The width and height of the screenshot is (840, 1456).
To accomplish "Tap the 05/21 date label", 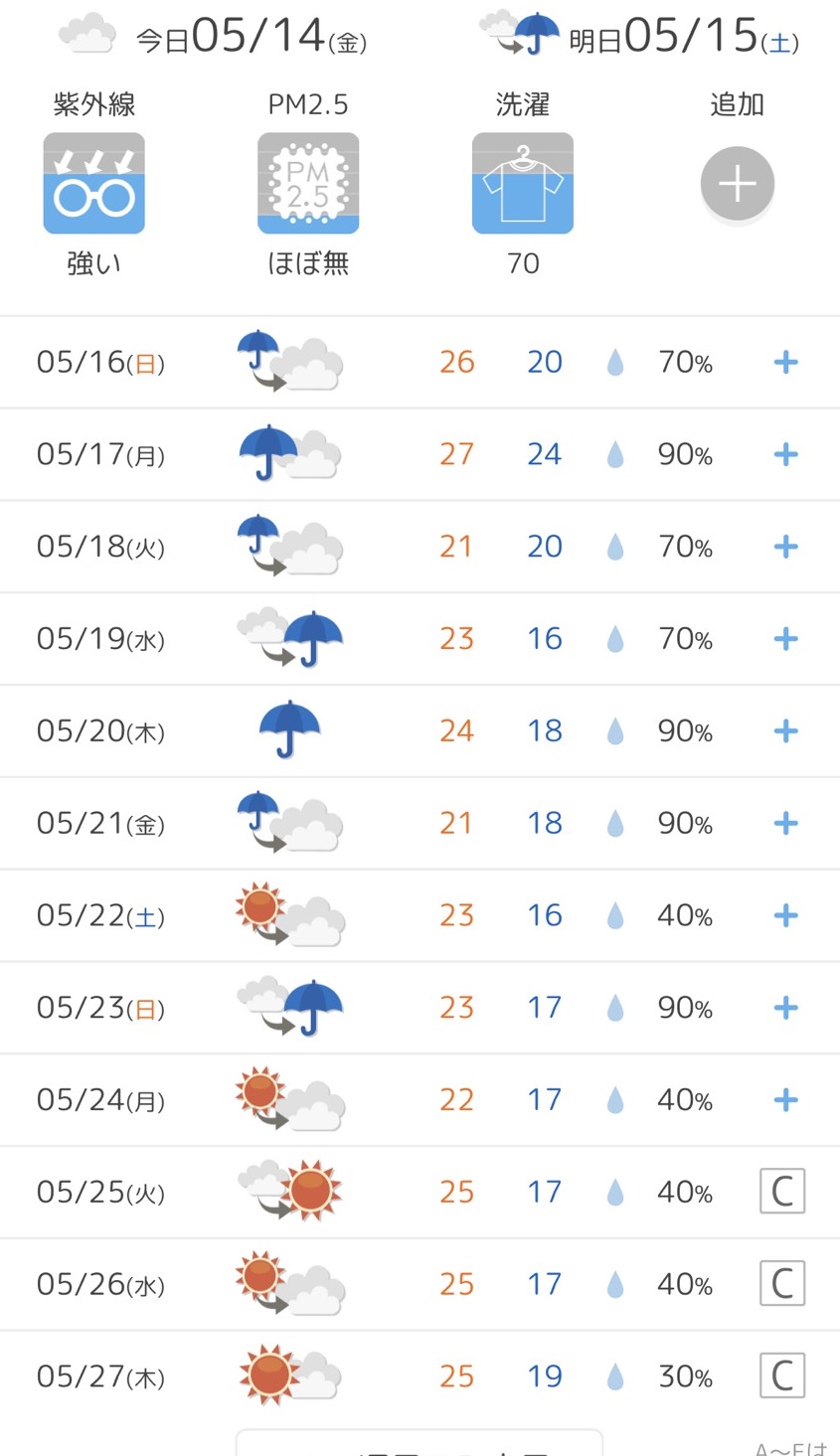I will point(100,824).
